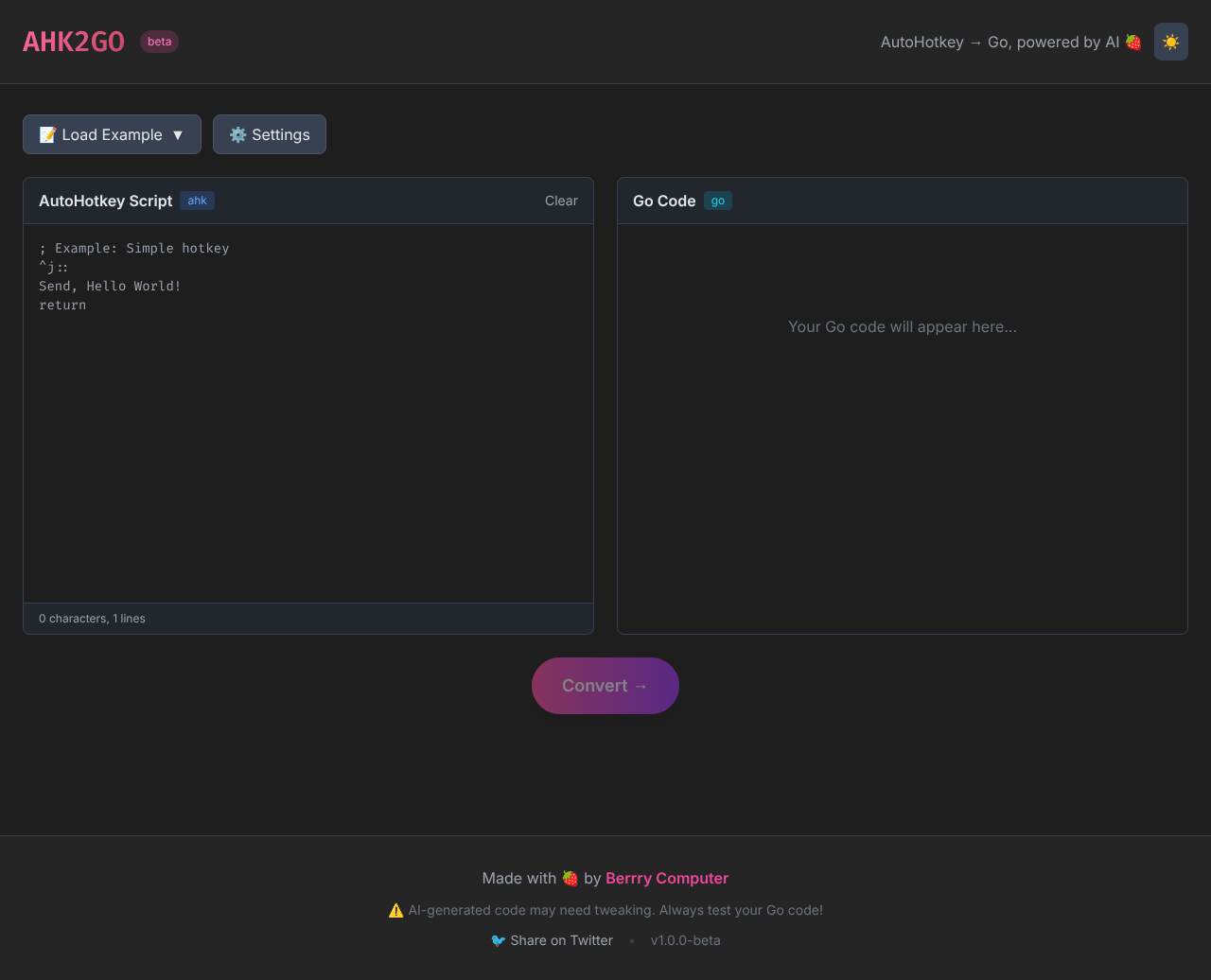Click the character and line count status bar
Viewport: 1211px width, 980px height.
[92, 619]
